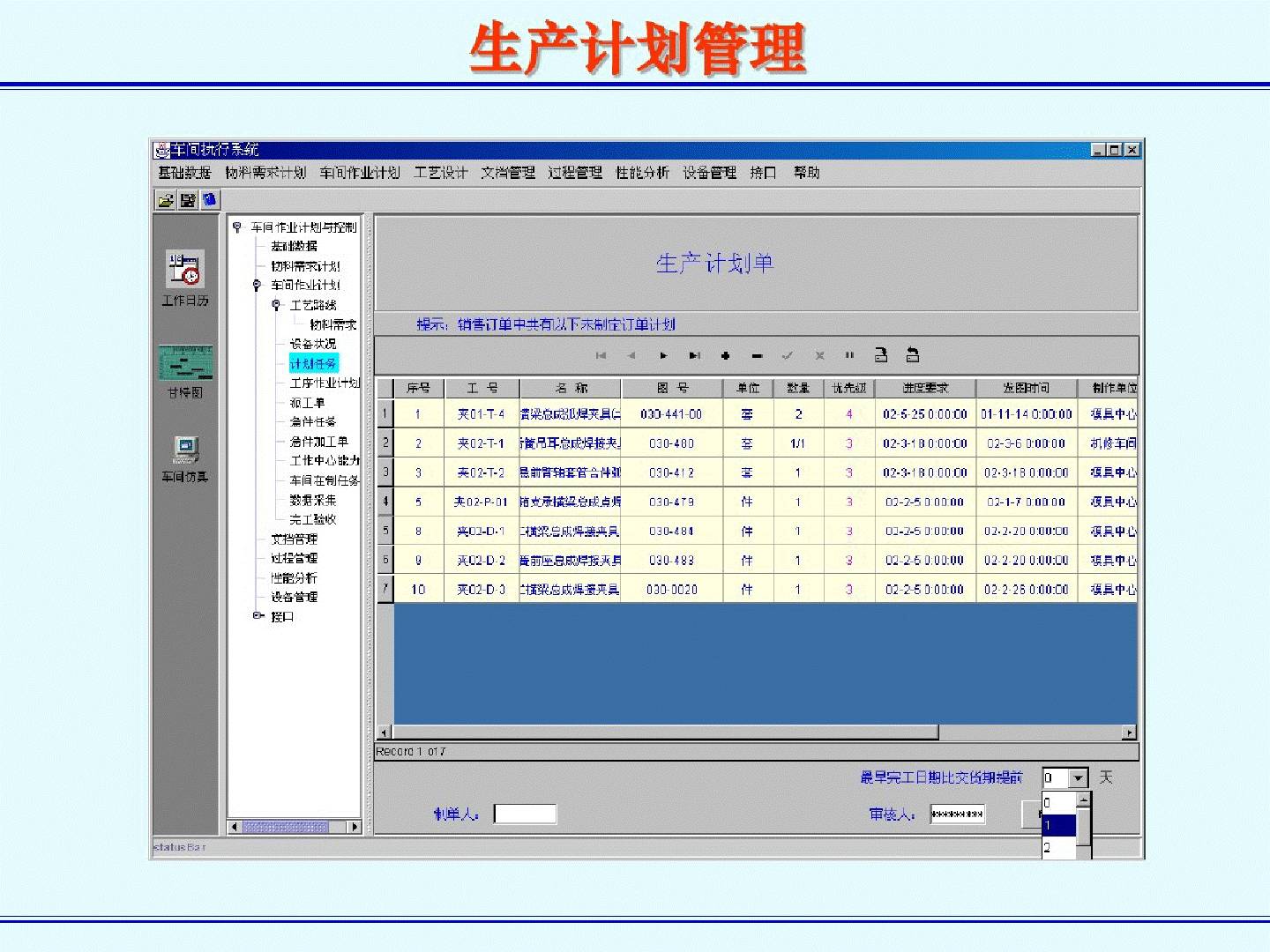The image size is (1270, 952).
Task: Open the 工艺设计 menu
Action: click(x=440, y=173)
